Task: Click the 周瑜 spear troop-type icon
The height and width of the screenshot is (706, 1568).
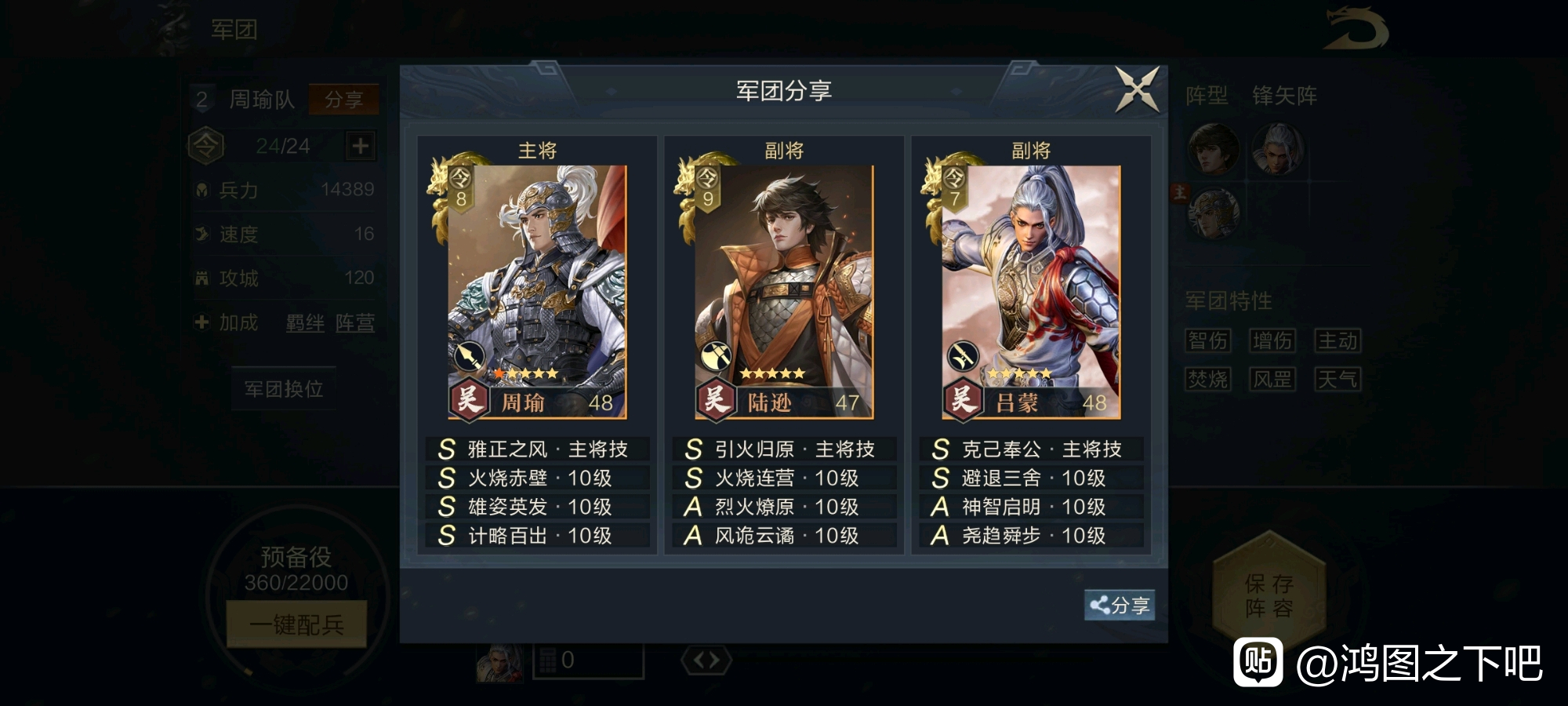Action: [x=469, y=357]
